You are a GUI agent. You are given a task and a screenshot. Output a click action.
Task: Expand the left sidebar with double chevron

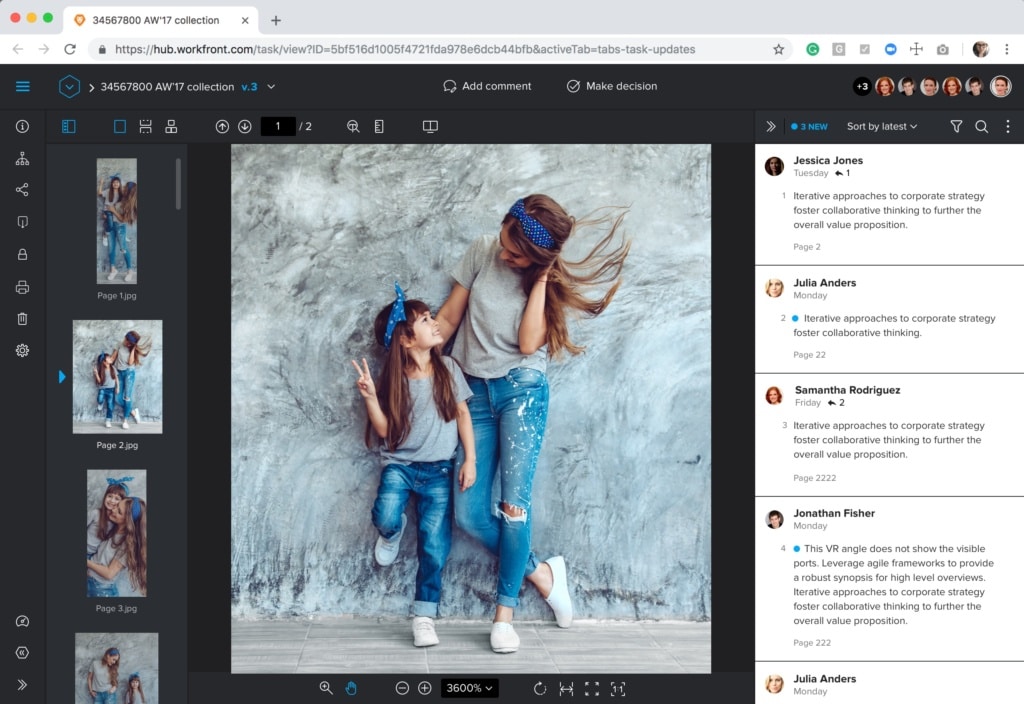(22, 684)
